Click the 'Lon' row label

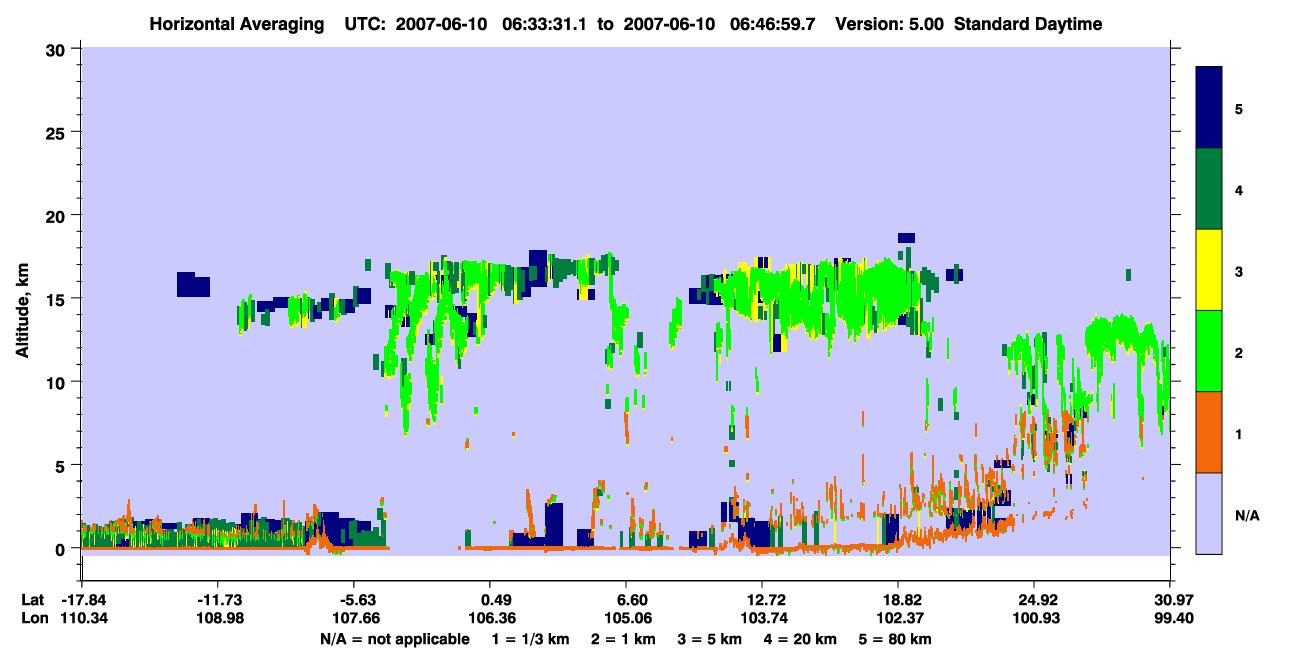coord(34,619)
